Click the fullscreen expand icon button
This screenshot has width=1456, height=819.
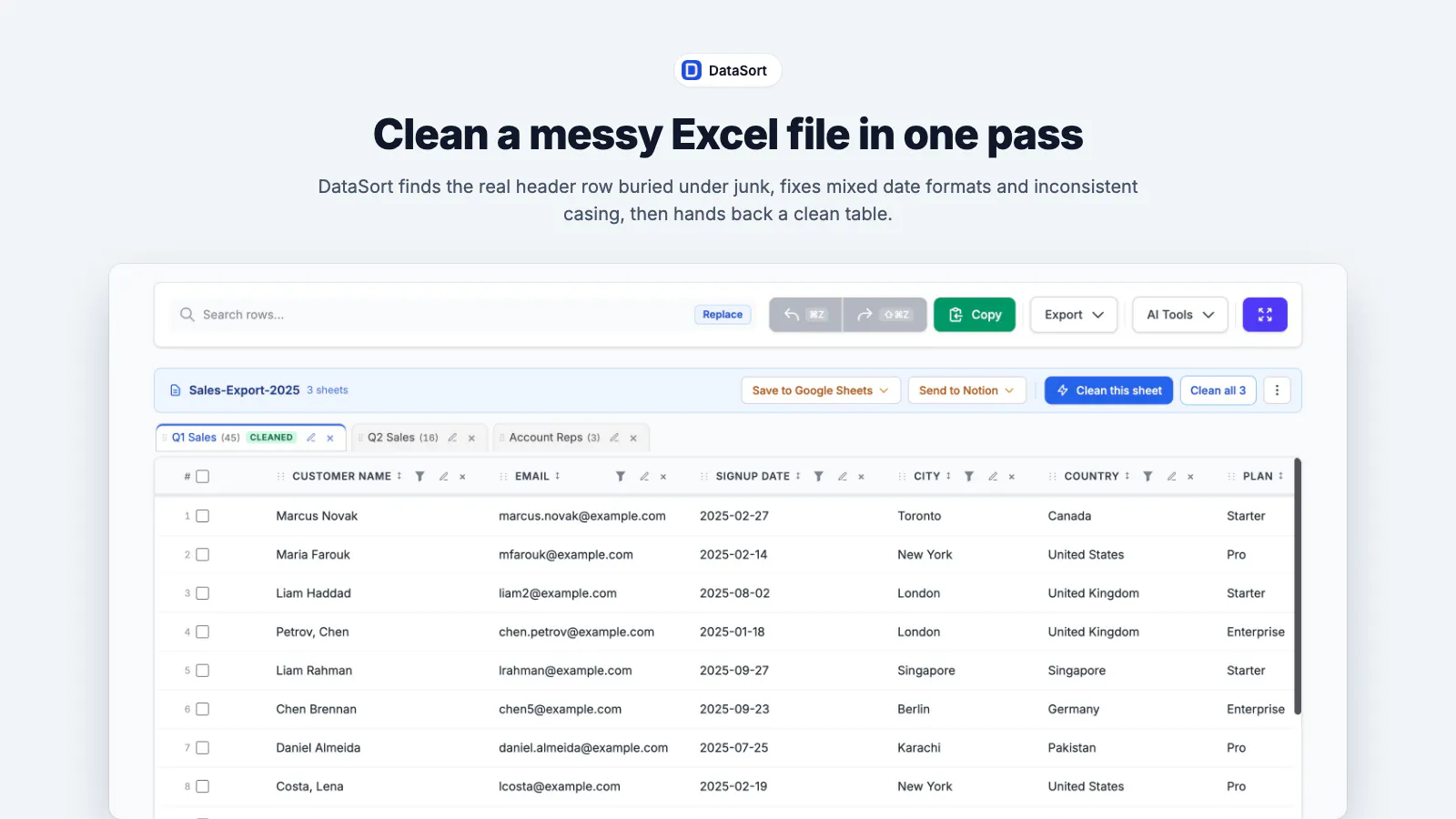(x=1265, y=315)
